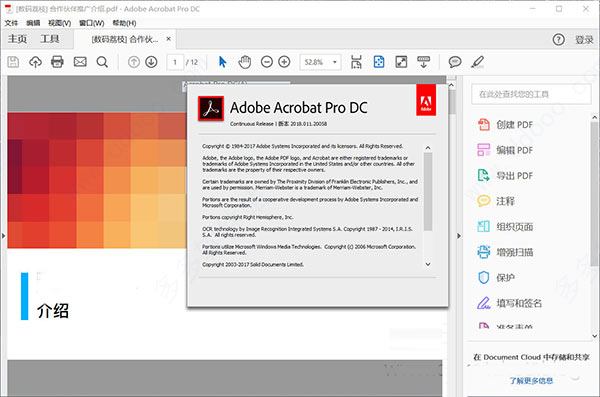Select the Hand pan tool
This screenshot has width=600, height=397.
tap(245, 62)
